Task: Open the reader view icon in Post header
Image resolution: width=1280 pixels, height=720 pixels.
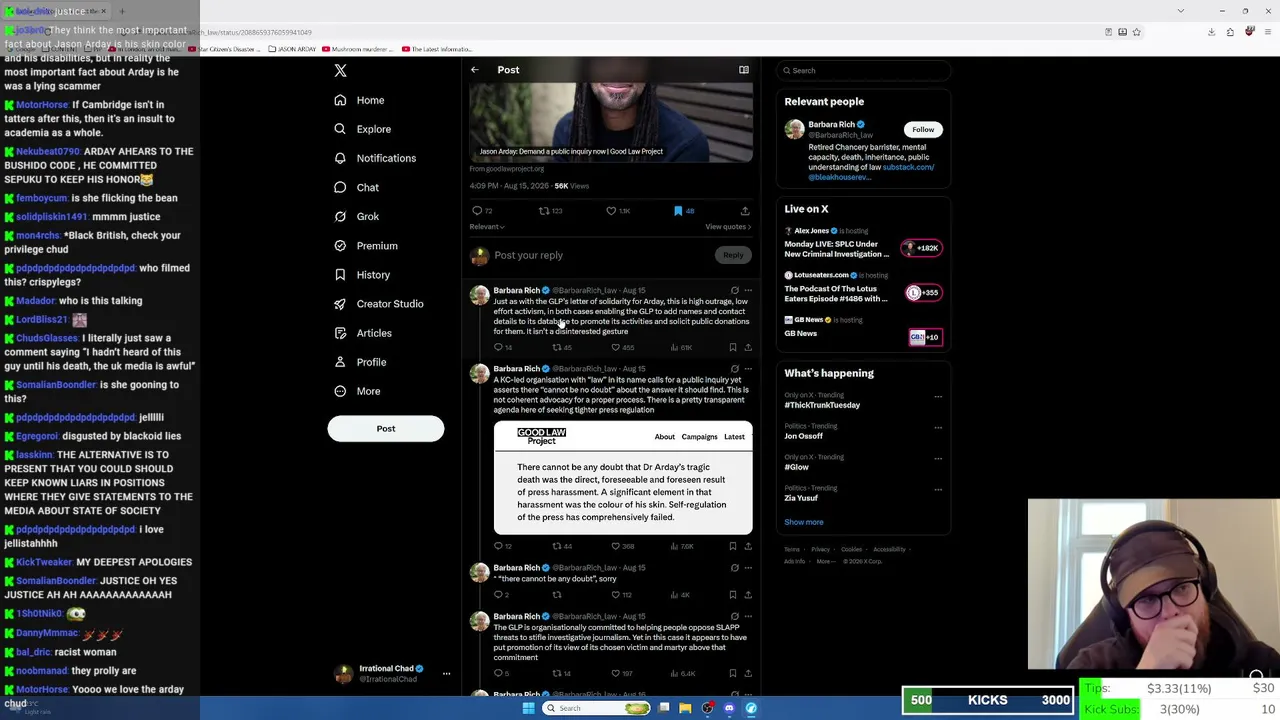Action: point(744,70)
